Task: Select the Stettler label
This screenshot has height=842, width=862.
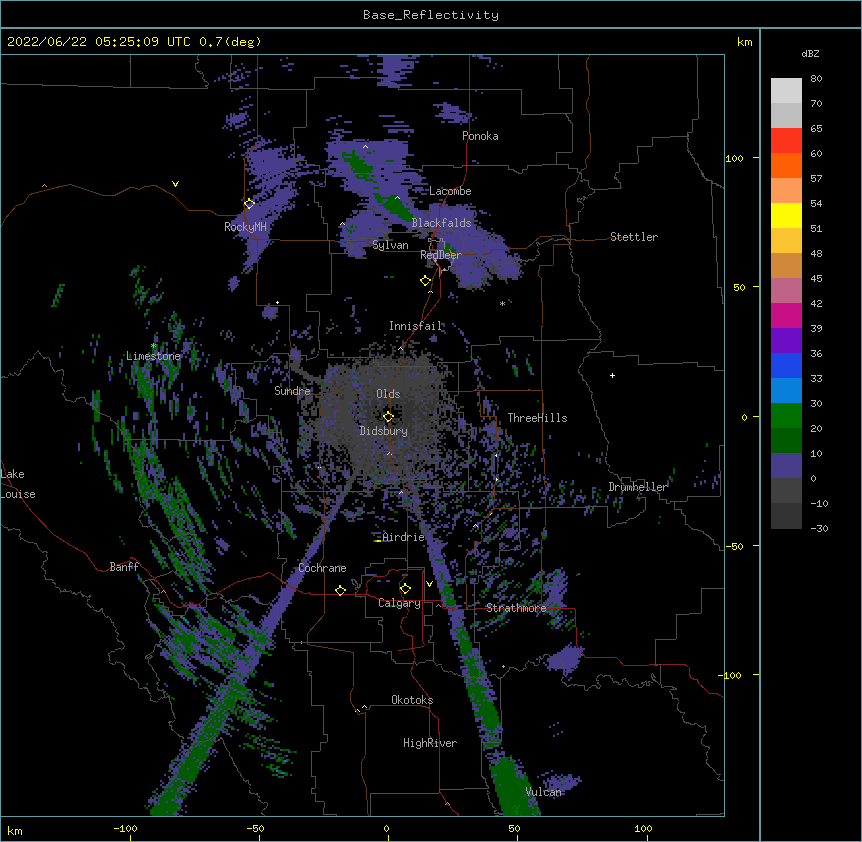Action: (634, 237)
